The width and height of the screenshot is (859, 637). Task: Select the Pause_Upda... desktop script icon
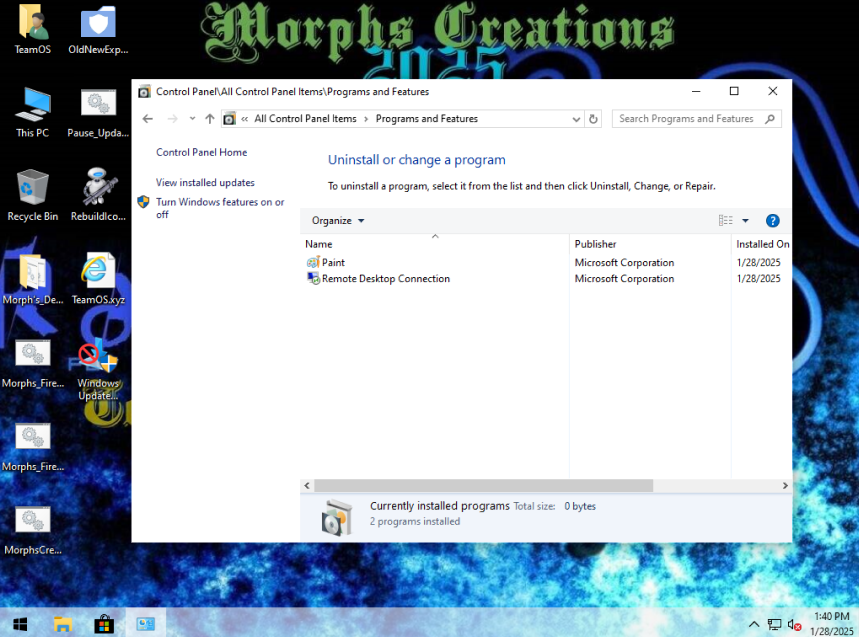(98, 112)
